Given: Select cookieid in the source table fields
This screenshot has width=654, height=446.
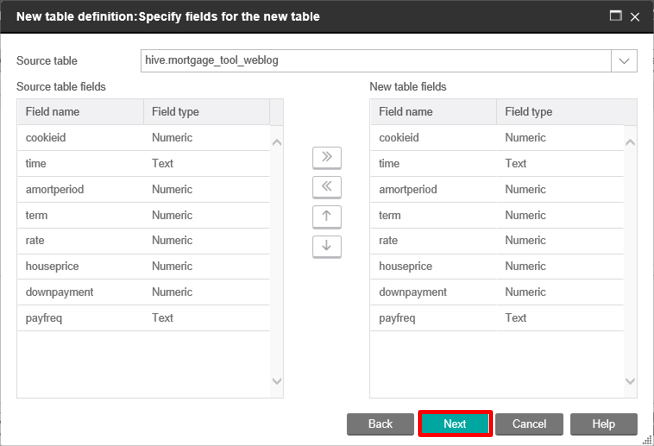Looking at the screenshot, I should 143,138.
